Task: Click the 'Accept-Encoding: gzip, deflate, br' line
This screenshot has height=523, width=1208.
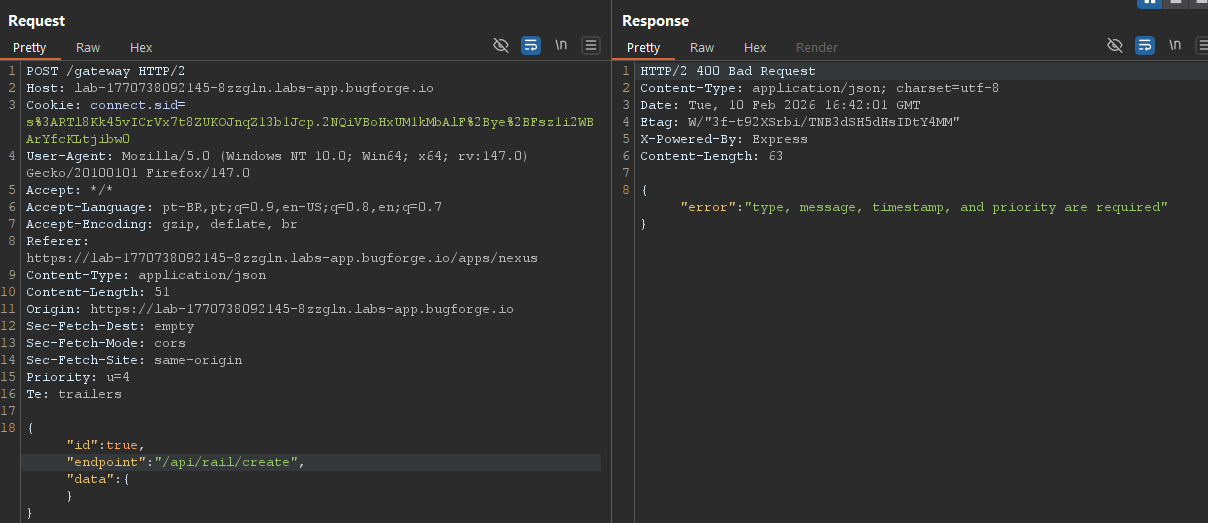Action: tap(162, 224)
